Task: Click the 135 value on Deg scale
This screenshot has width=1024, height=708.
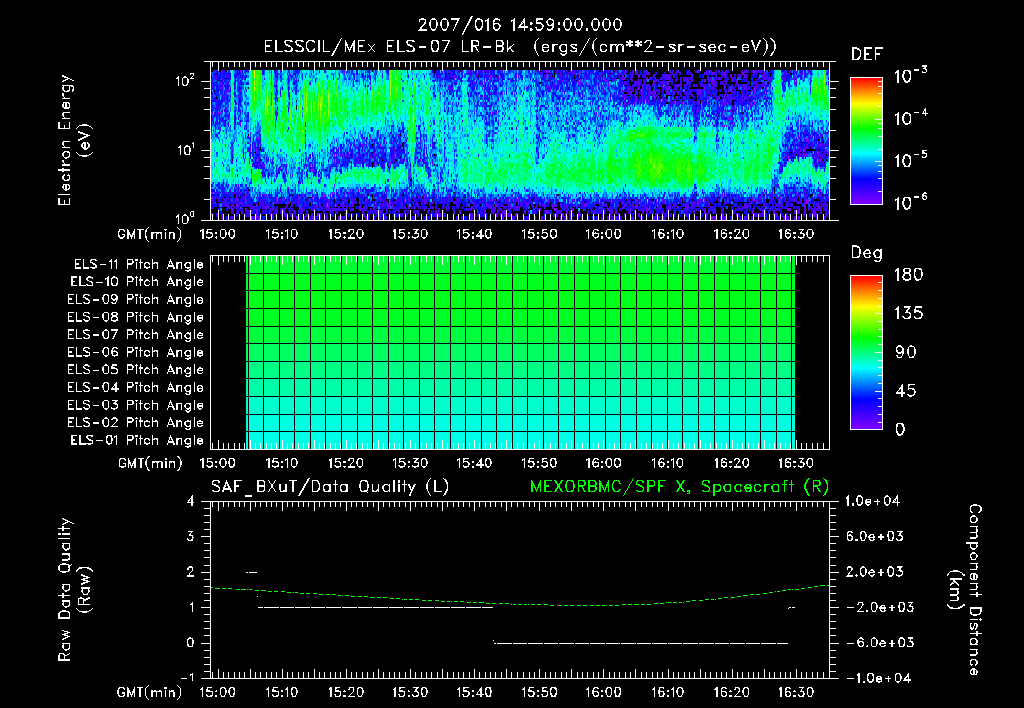Action: tap(909, 314)
